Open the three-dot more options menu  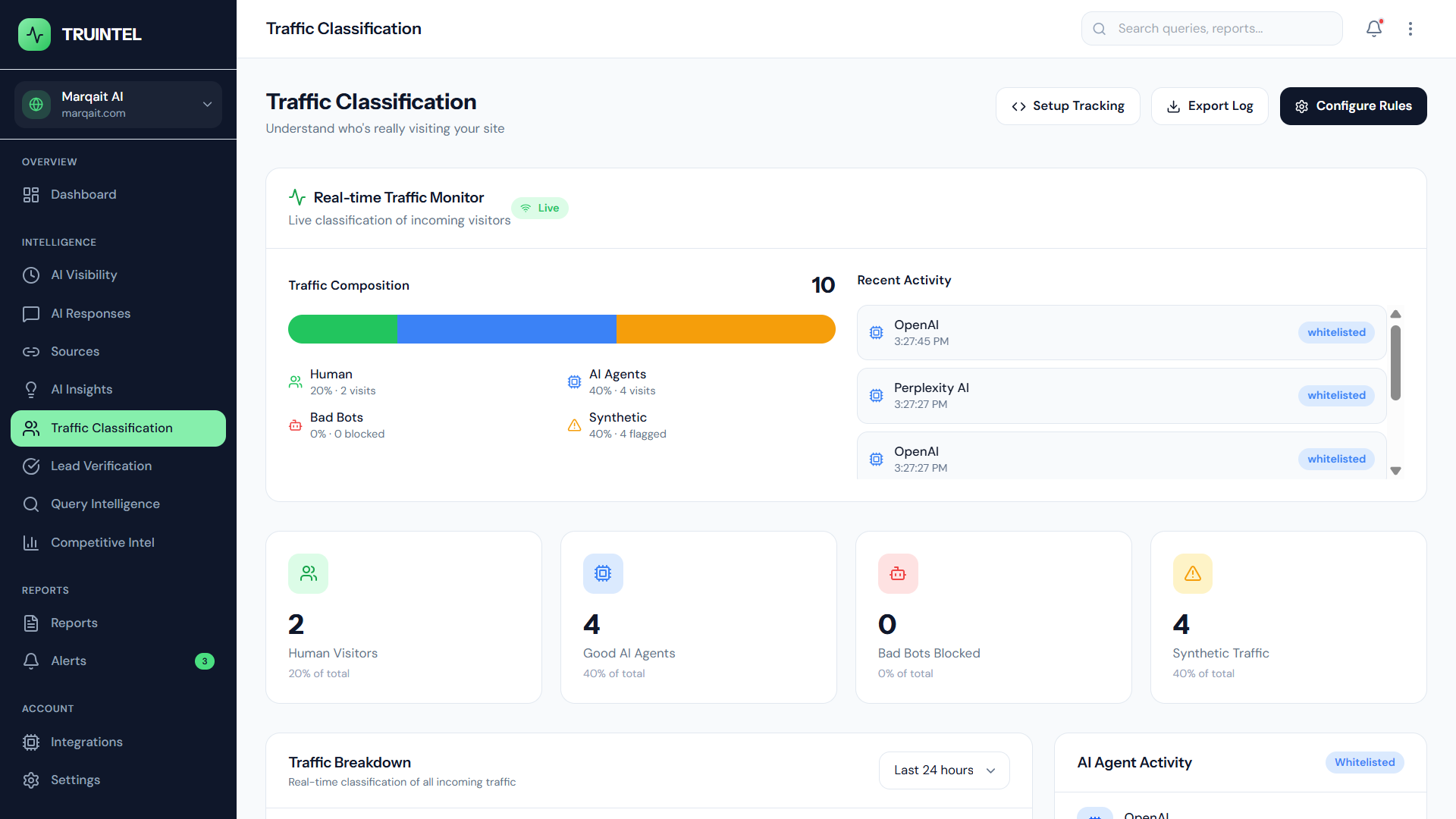click(1410, 29)
